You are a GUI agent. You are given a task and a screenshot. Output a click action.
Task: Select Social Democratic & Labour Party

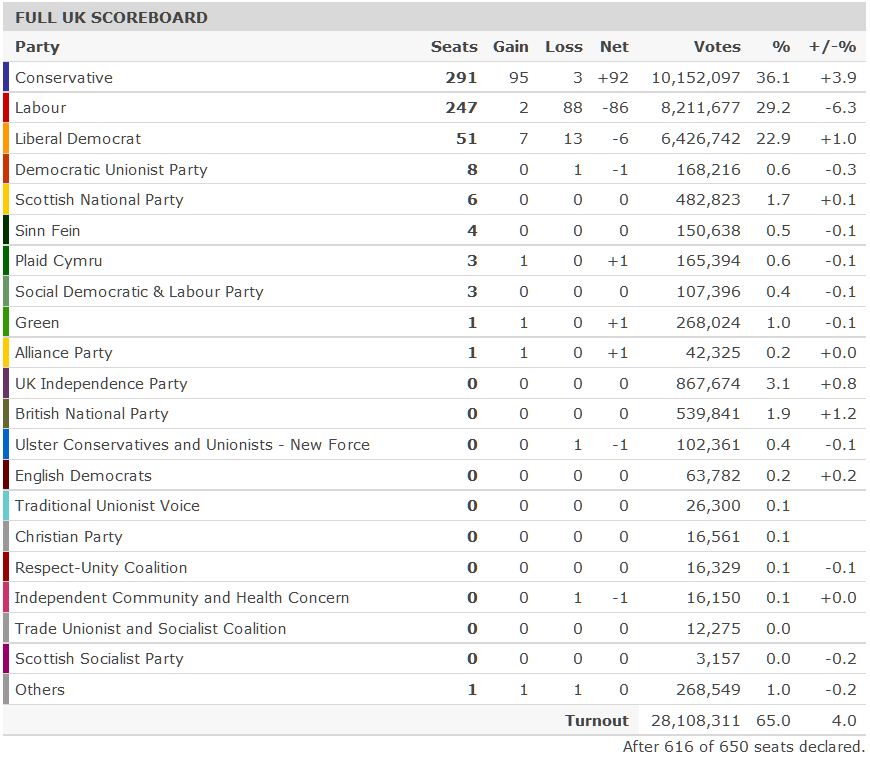coord(139,292)
